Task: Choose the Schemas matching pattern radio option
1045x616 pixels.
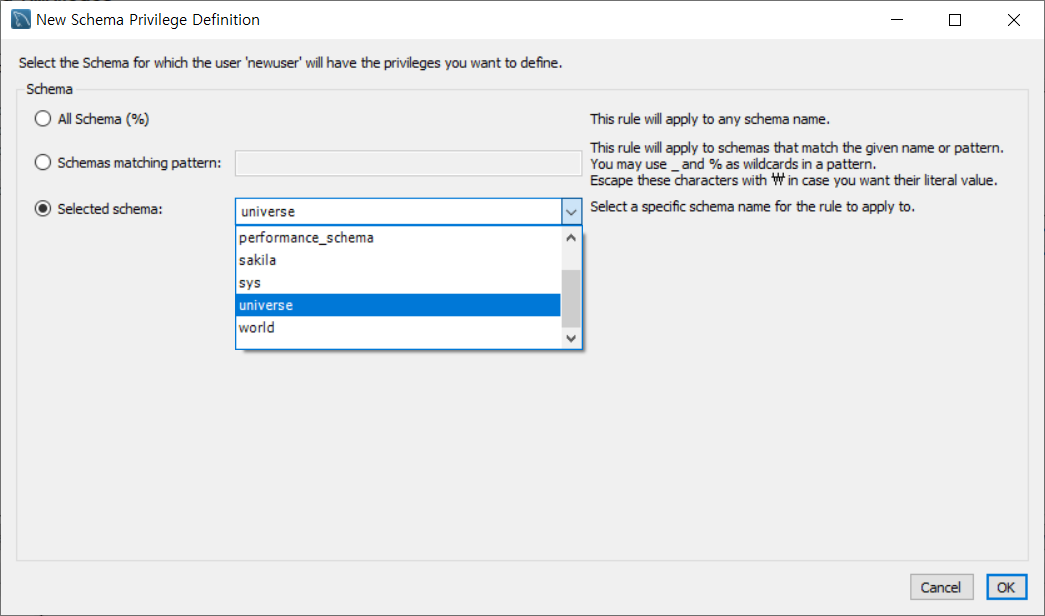Action: click(43, 162)
